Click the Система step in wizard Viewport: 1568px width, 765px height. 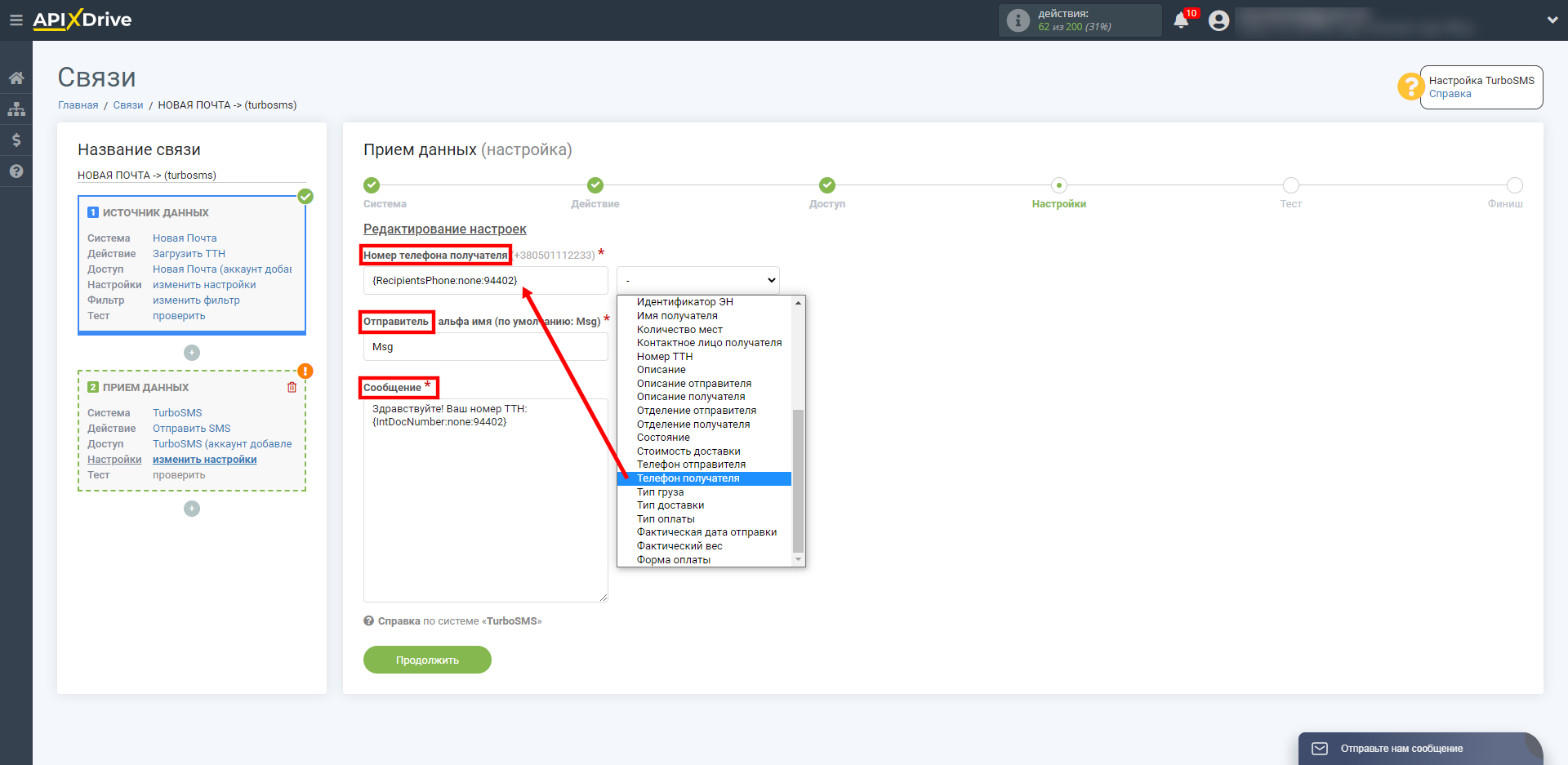click(x=372, y=185)
